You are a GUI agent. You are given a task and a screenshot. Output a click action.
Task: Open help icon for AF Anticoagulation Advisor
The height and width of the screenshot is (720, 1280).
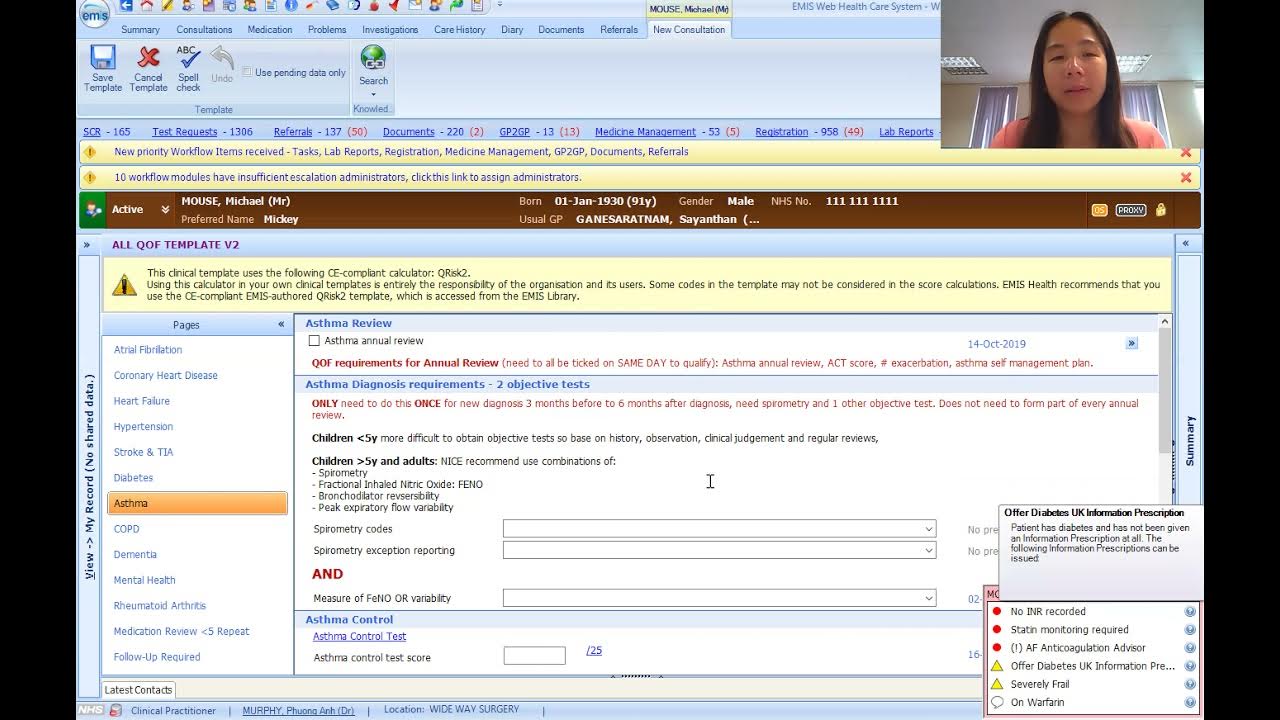(1190, 648)
